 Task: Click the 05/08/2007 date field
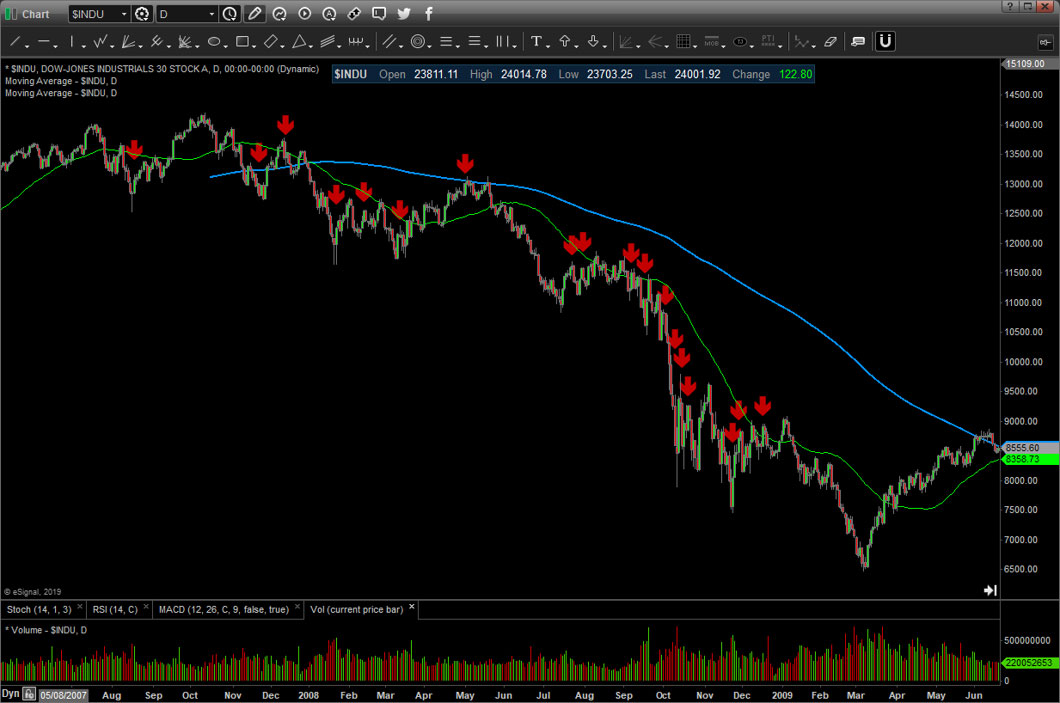[x=64, y=695]
